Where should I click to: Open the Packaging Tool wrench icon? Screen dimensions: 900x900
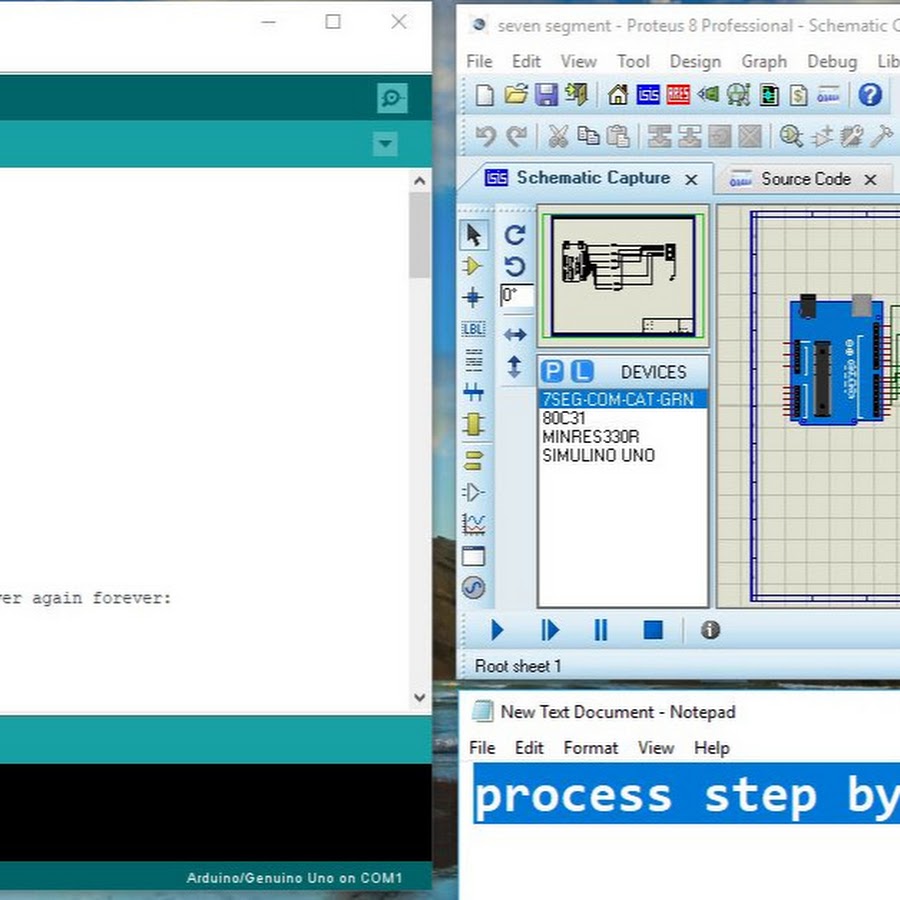[852, 137]
